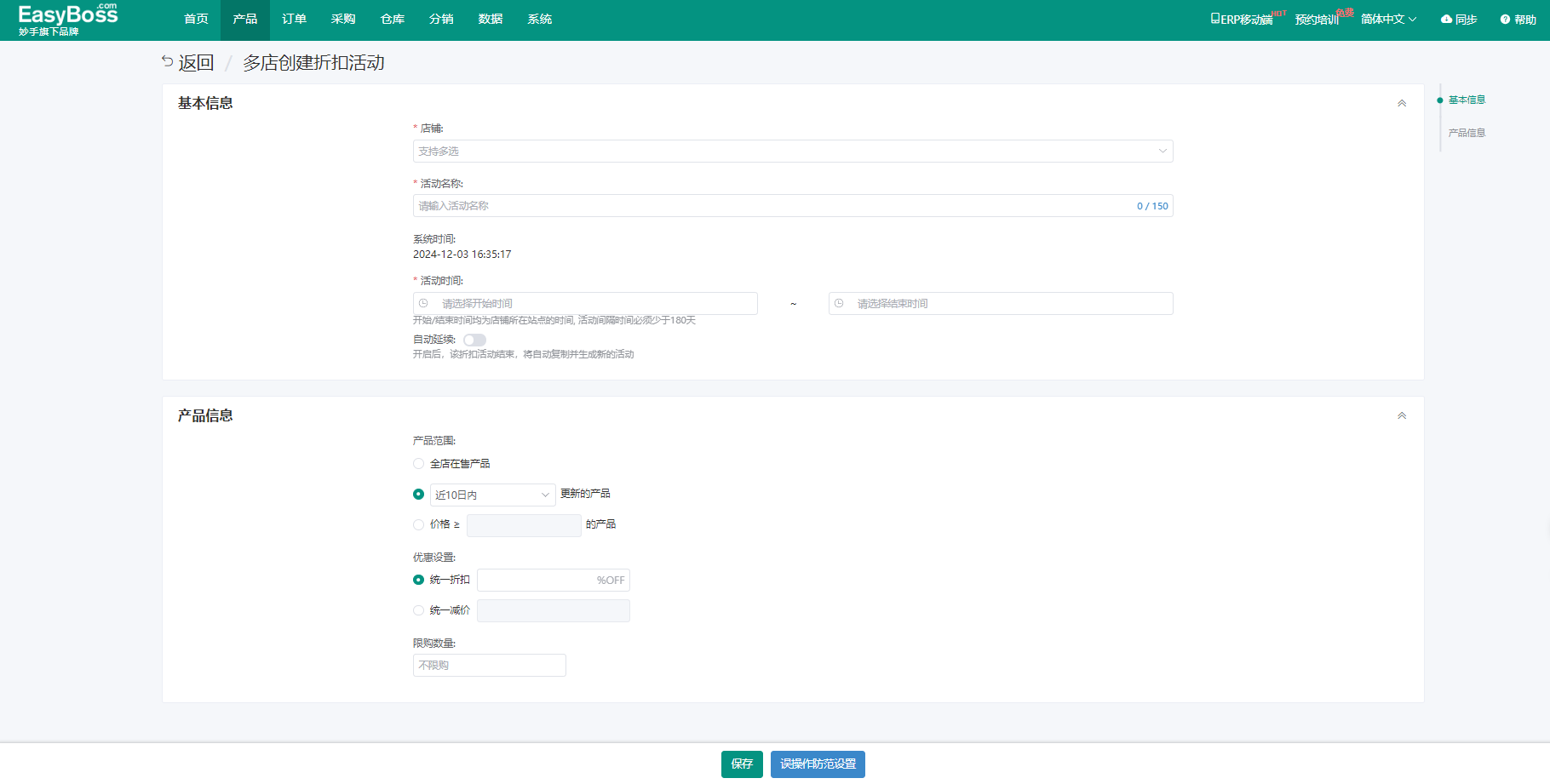Click the ERP移动端 mobile phone icon
The width and height of the screenshot is (1550, 784).
coord(1215,19)
